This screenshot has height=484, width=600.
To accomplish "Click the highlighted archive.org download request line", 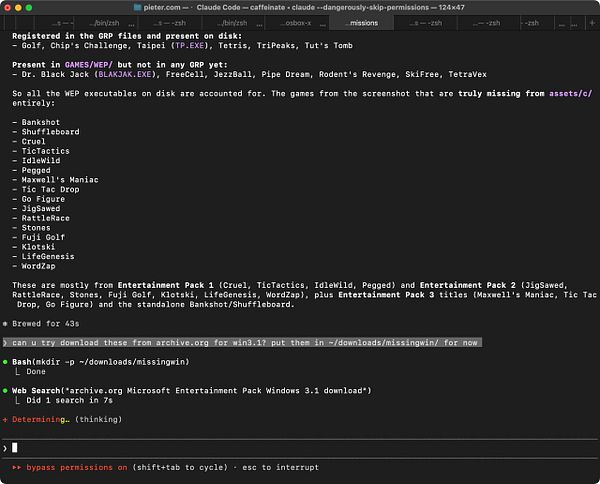I will coord(242,343).
